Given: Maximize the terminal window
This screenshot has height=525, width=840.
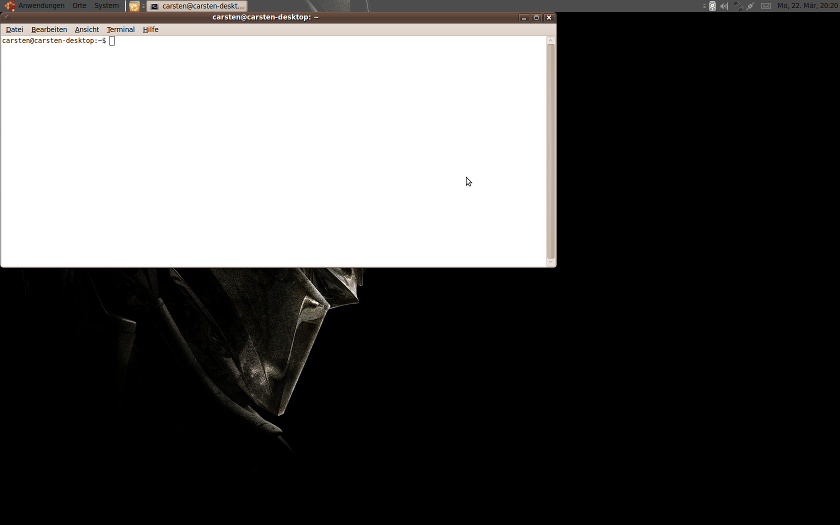Looking at the screenshot, I should point(536,18).
